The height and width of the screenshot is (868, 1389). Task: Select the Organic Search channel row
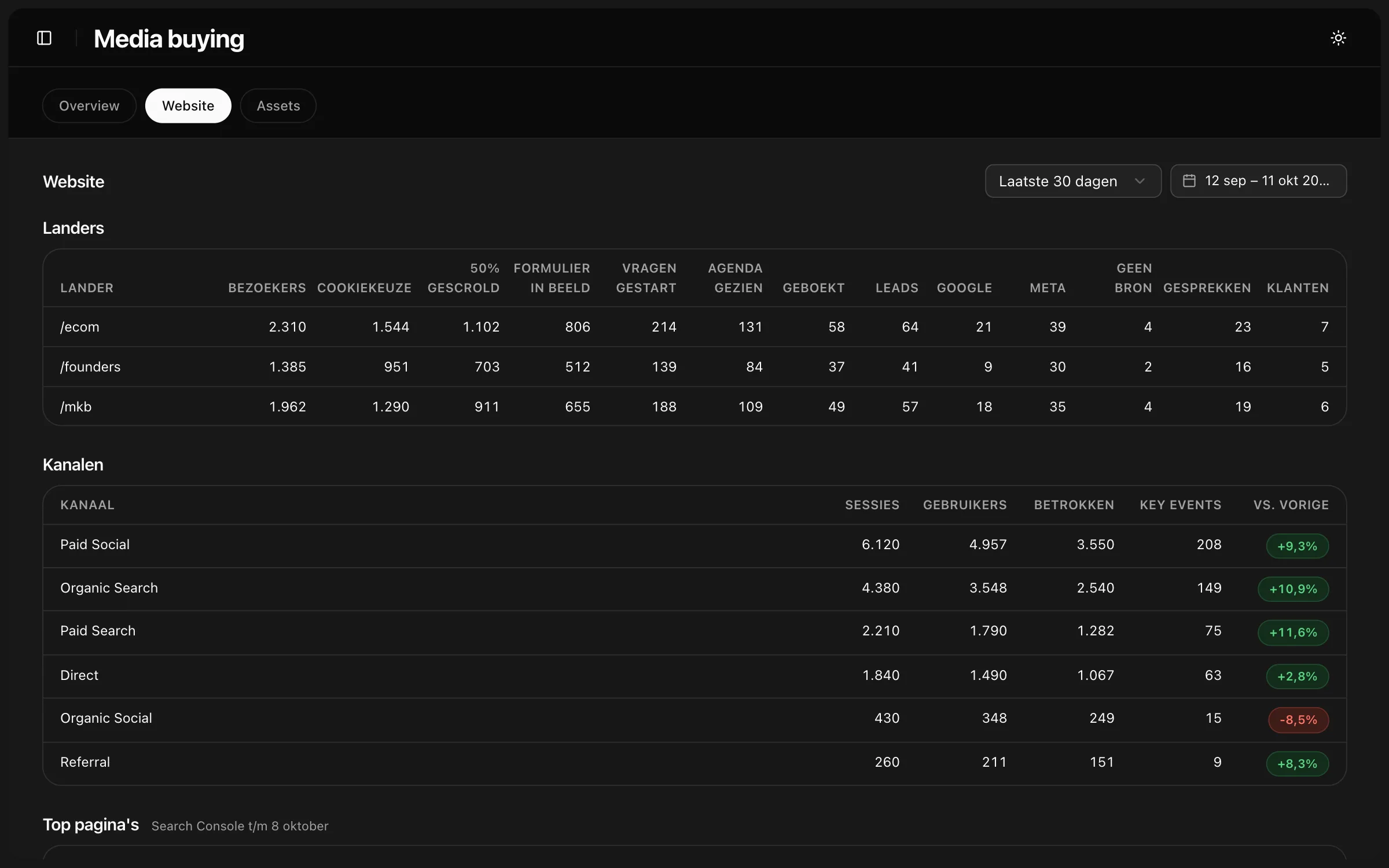point(694,589)
